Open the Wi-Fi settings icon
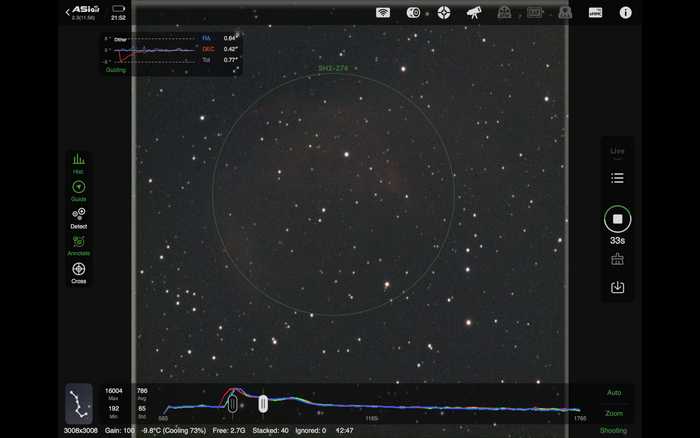Viewport: 700px width, 438px height. [382, 13]
